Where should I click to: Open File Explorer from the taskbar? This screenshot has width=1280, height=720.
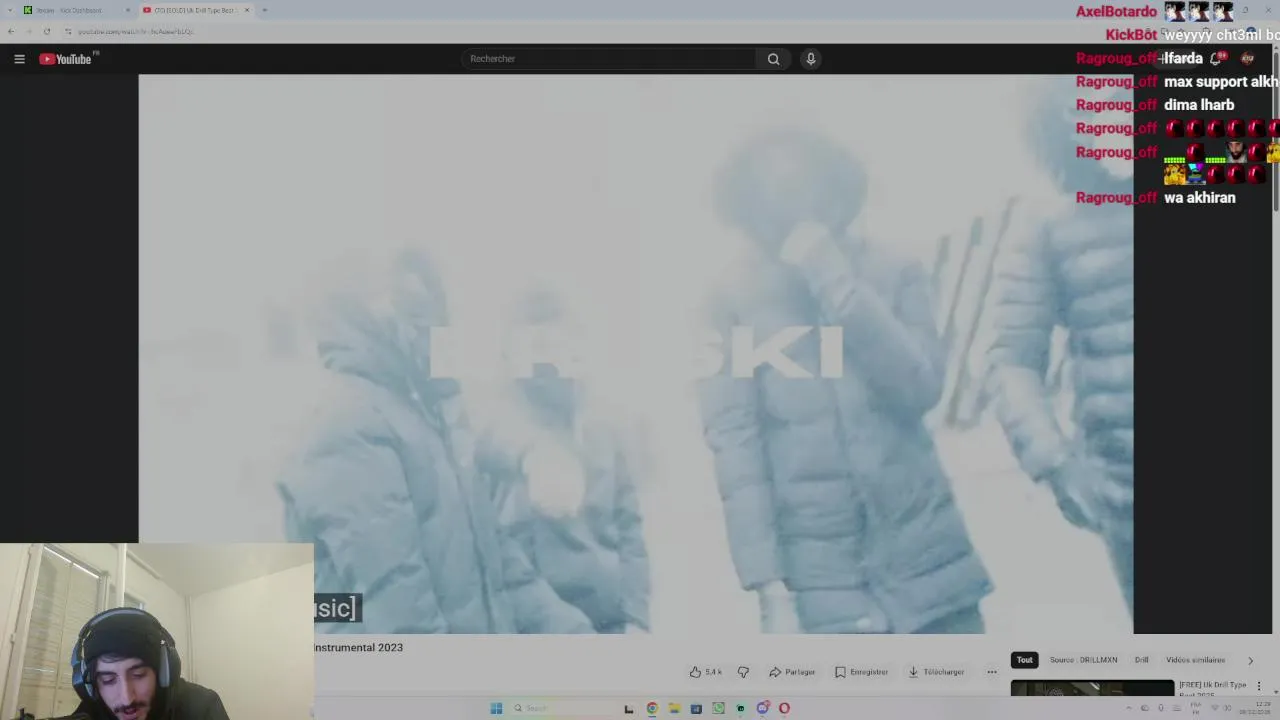pyautogui.click(x=674, y=708)
